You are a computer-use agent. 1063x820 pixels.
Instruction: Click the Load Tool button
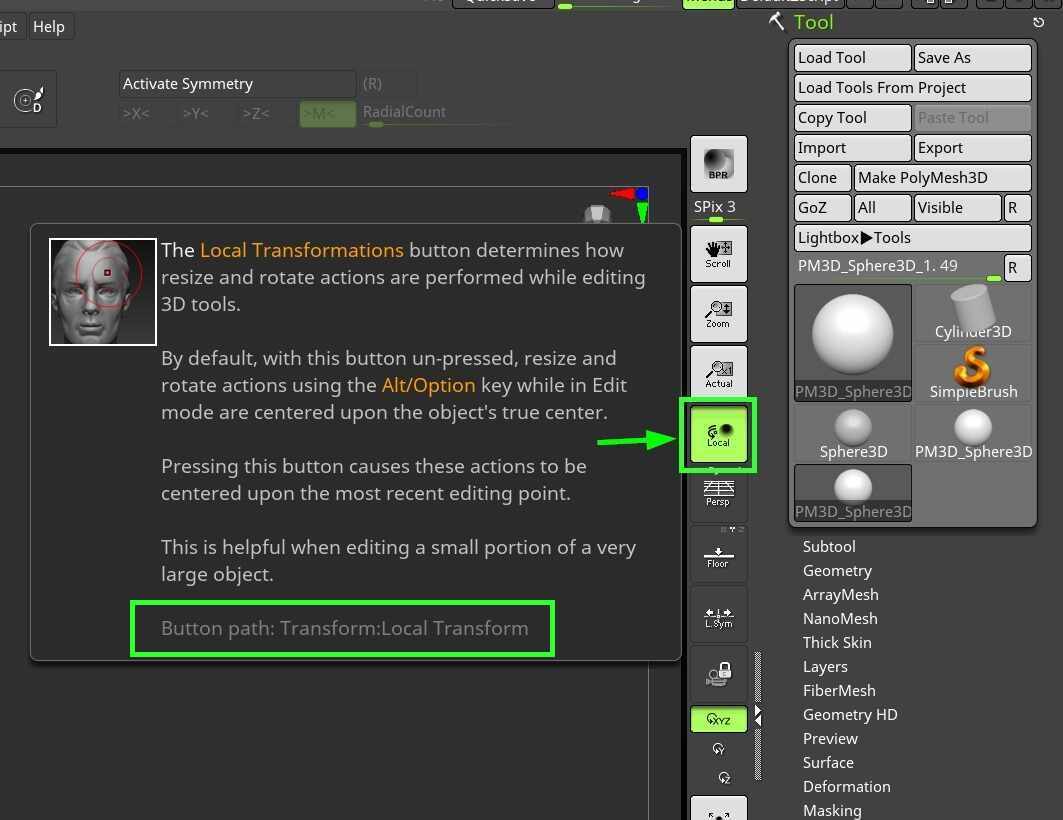tap(852, 58)
